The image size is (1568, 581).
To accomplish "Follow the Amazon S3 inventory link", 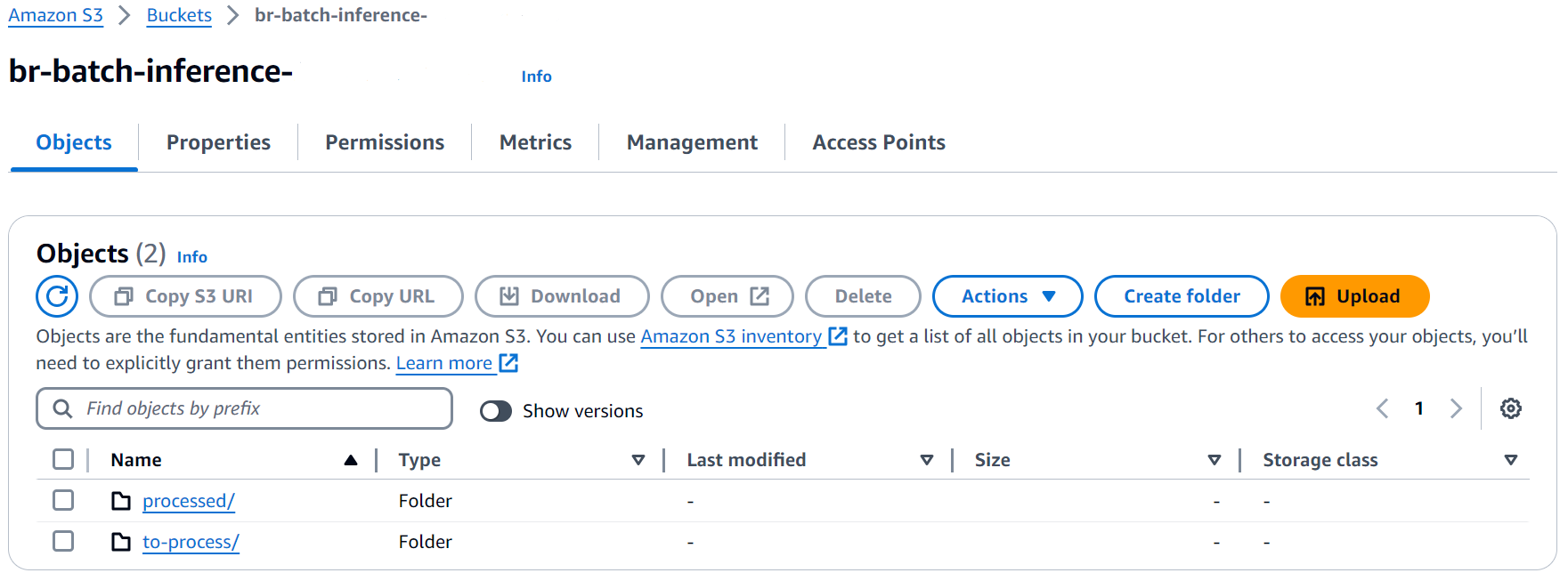I will coord(731,336).
